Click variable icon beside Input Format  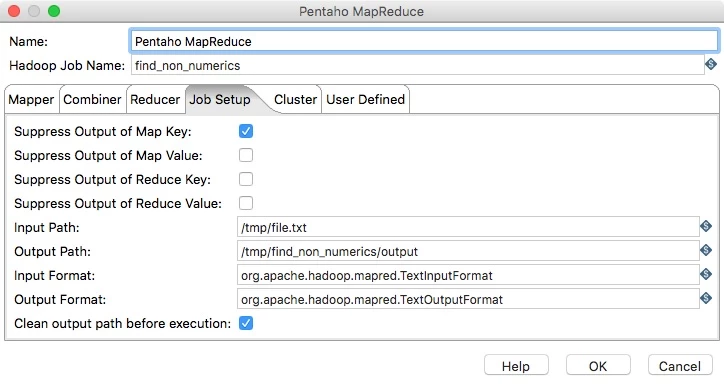tap(706, 274)
